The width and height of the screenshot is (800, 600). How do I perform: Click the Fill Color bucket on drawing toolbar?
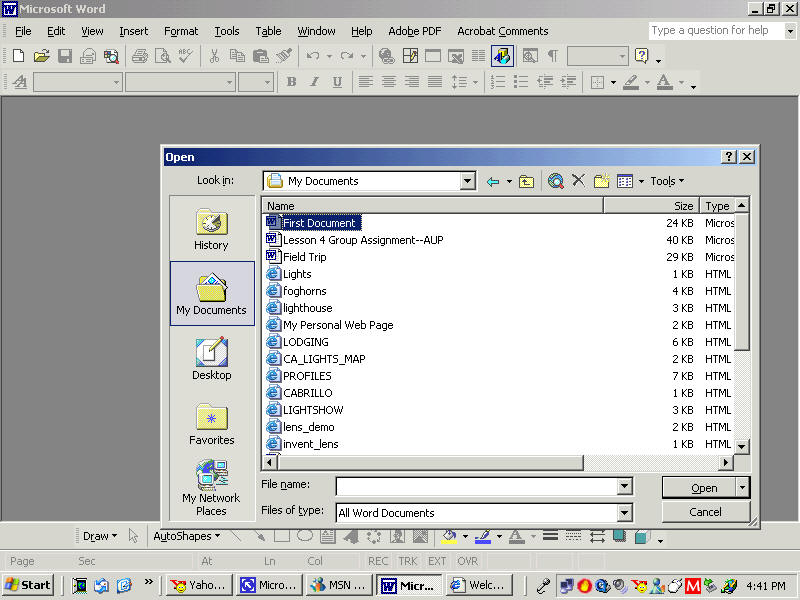click(449, 536)
